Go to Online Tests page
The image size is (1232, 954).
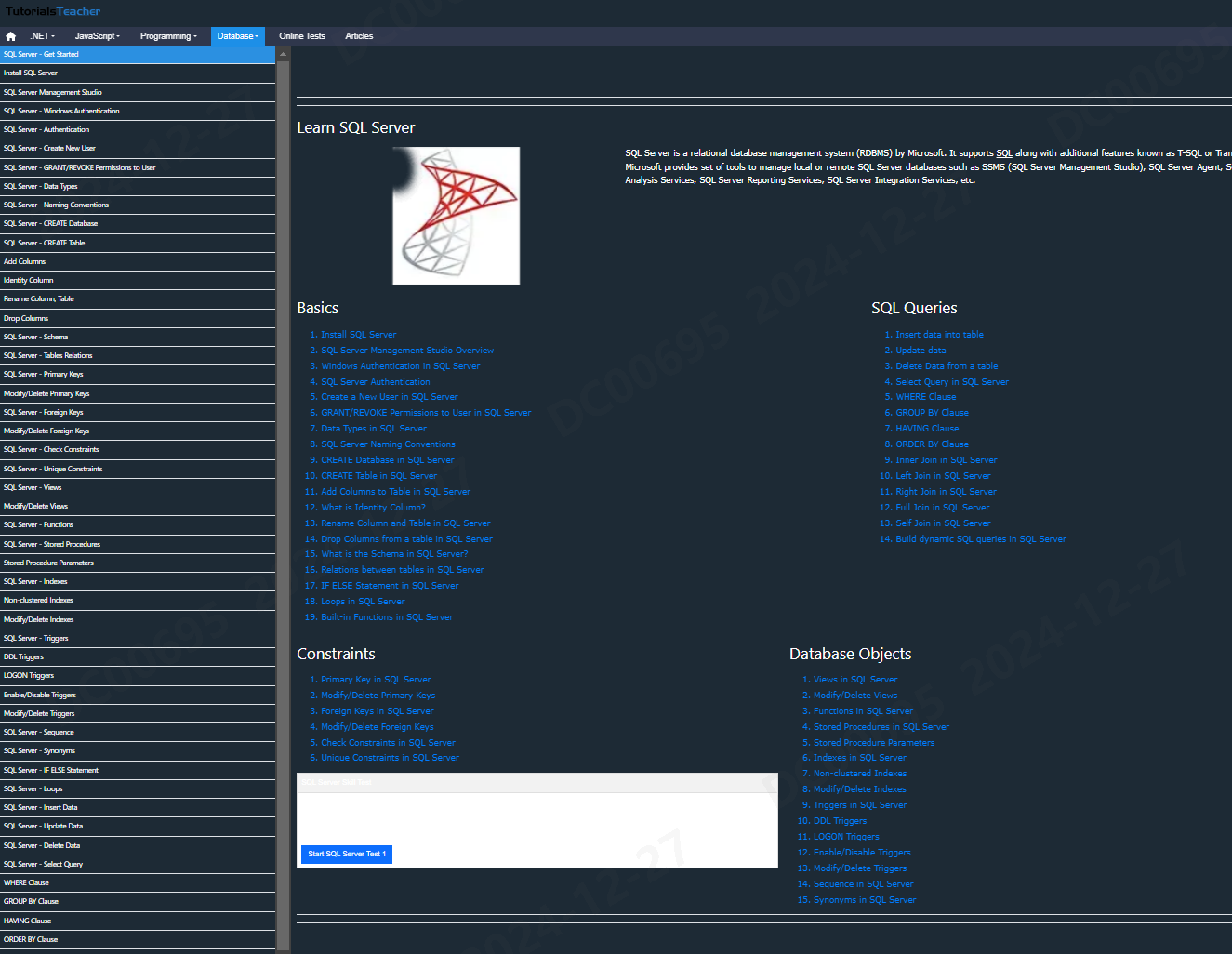pos(302,36)
